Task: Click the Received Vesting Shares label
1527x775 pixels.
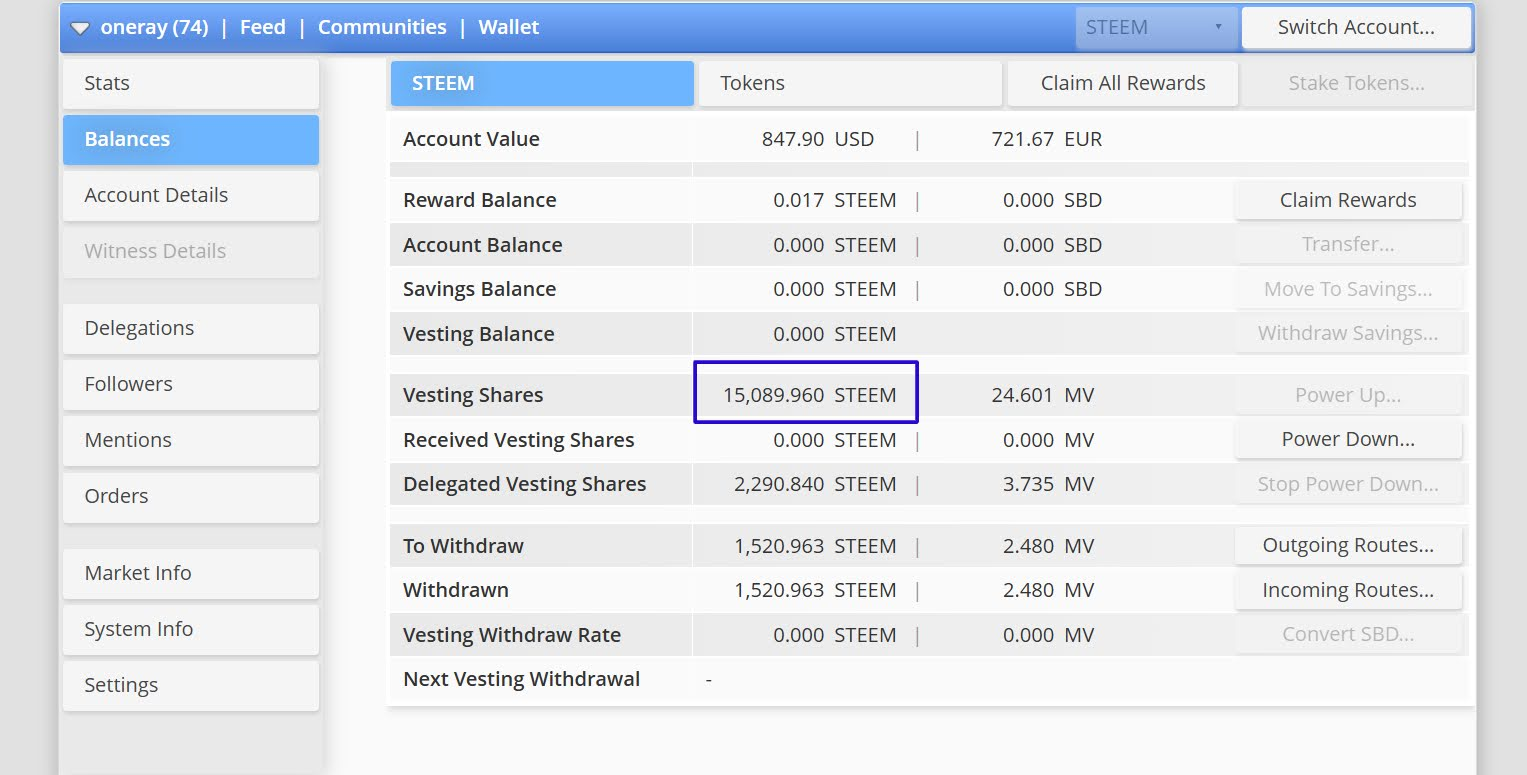Action: pyautogui.click(x=519, y=440)
